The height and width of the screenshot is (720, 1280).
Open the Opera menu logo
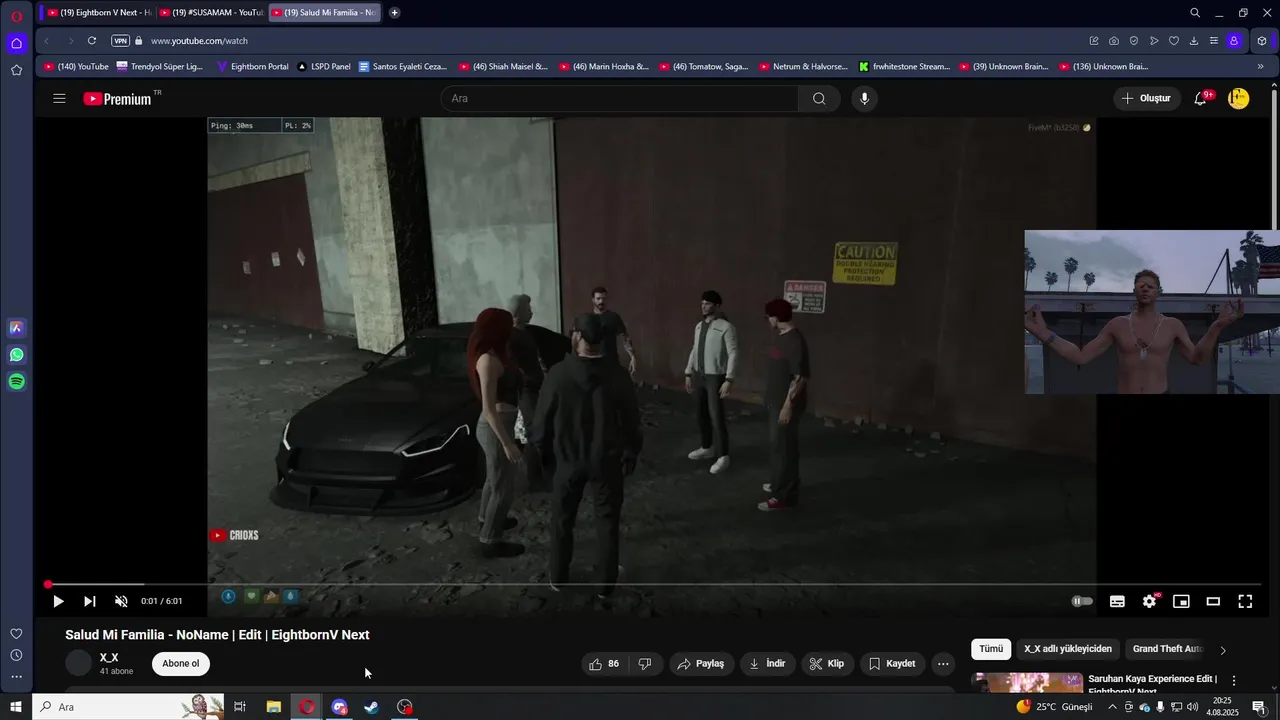pos(16,14)
